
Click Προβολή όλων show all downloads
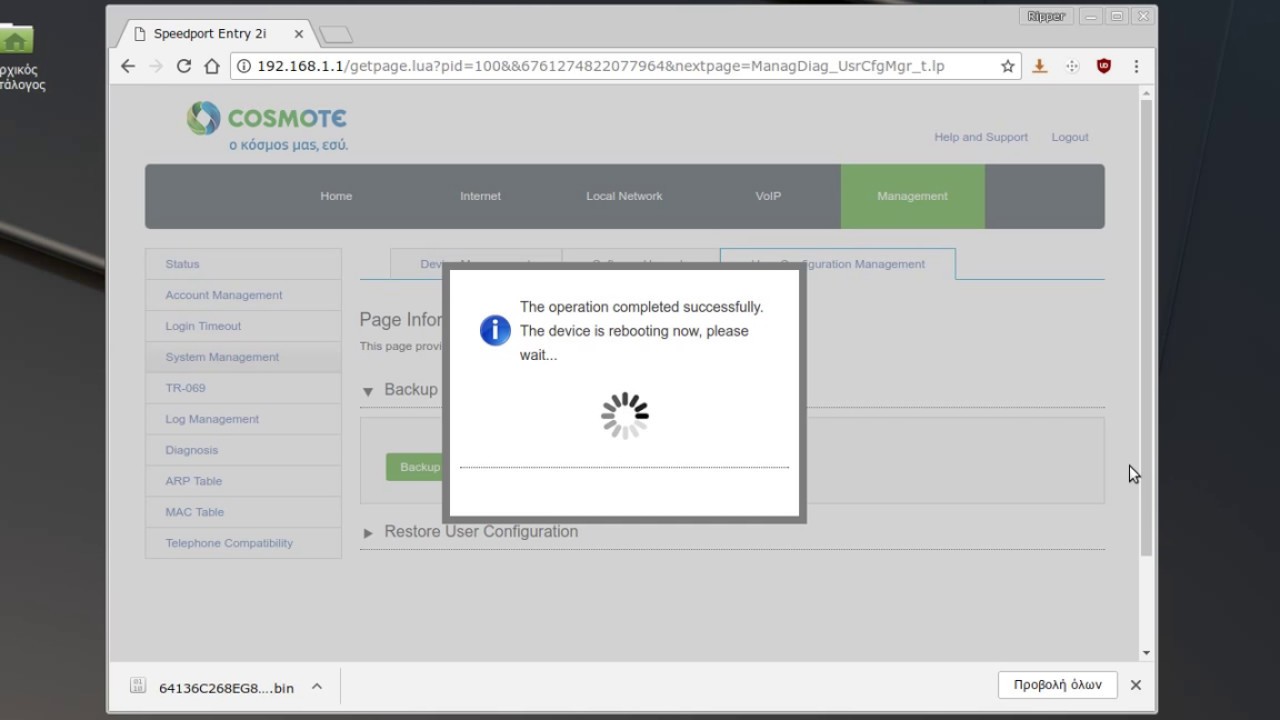point(1057,685)
